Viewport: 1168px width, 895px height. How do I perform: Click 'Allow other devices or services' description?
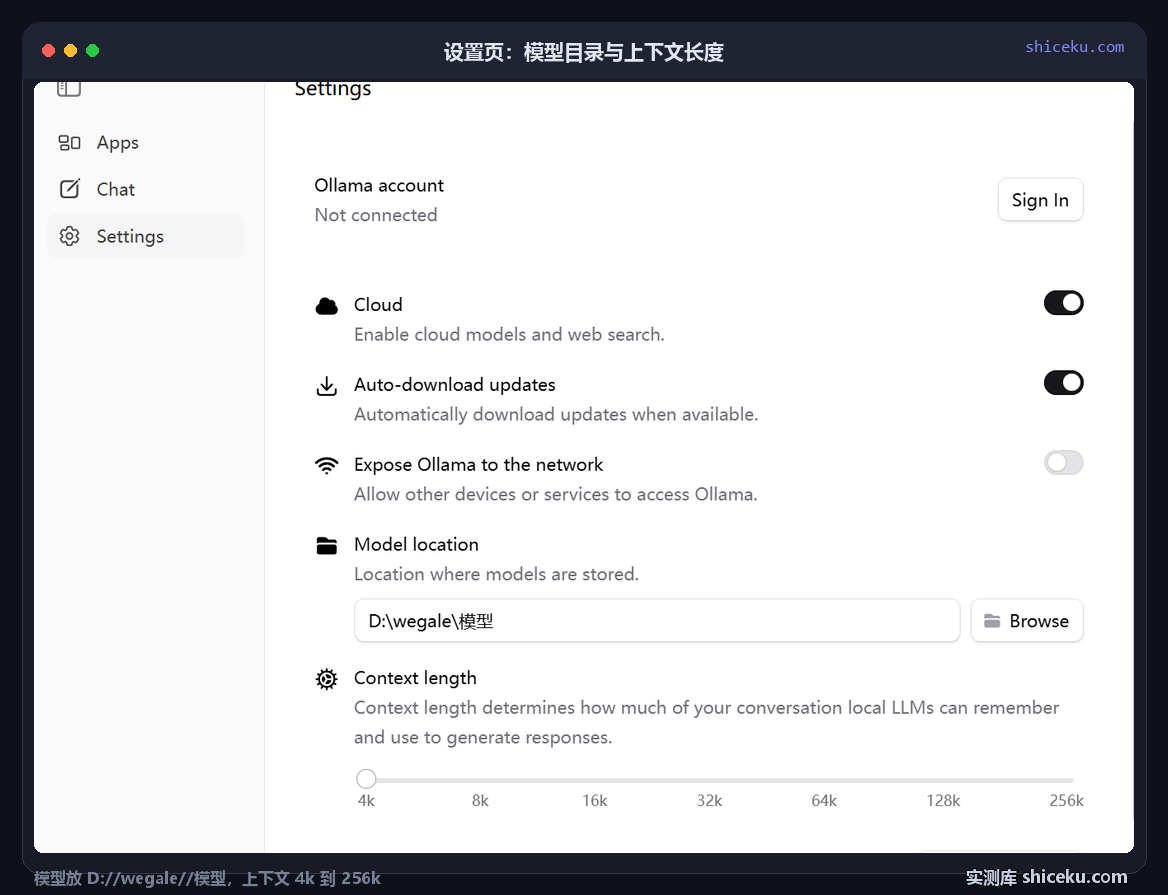pyautogui.click(x=556, y=494)
